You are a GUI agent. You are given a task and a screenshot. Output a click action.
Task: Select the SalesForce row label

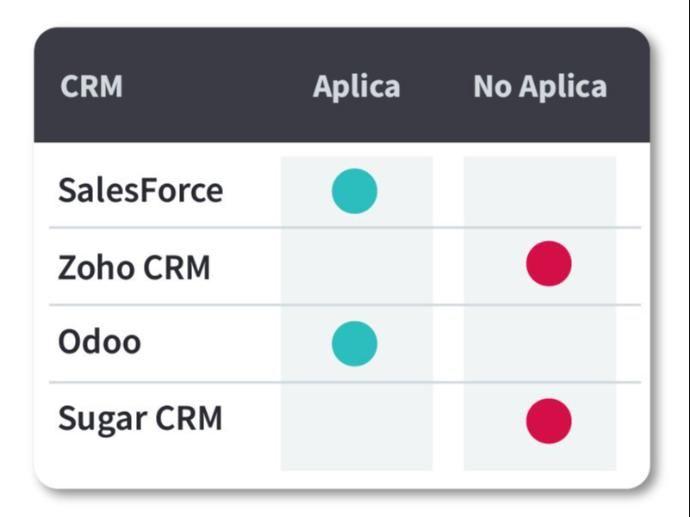[x=140, y=190]
